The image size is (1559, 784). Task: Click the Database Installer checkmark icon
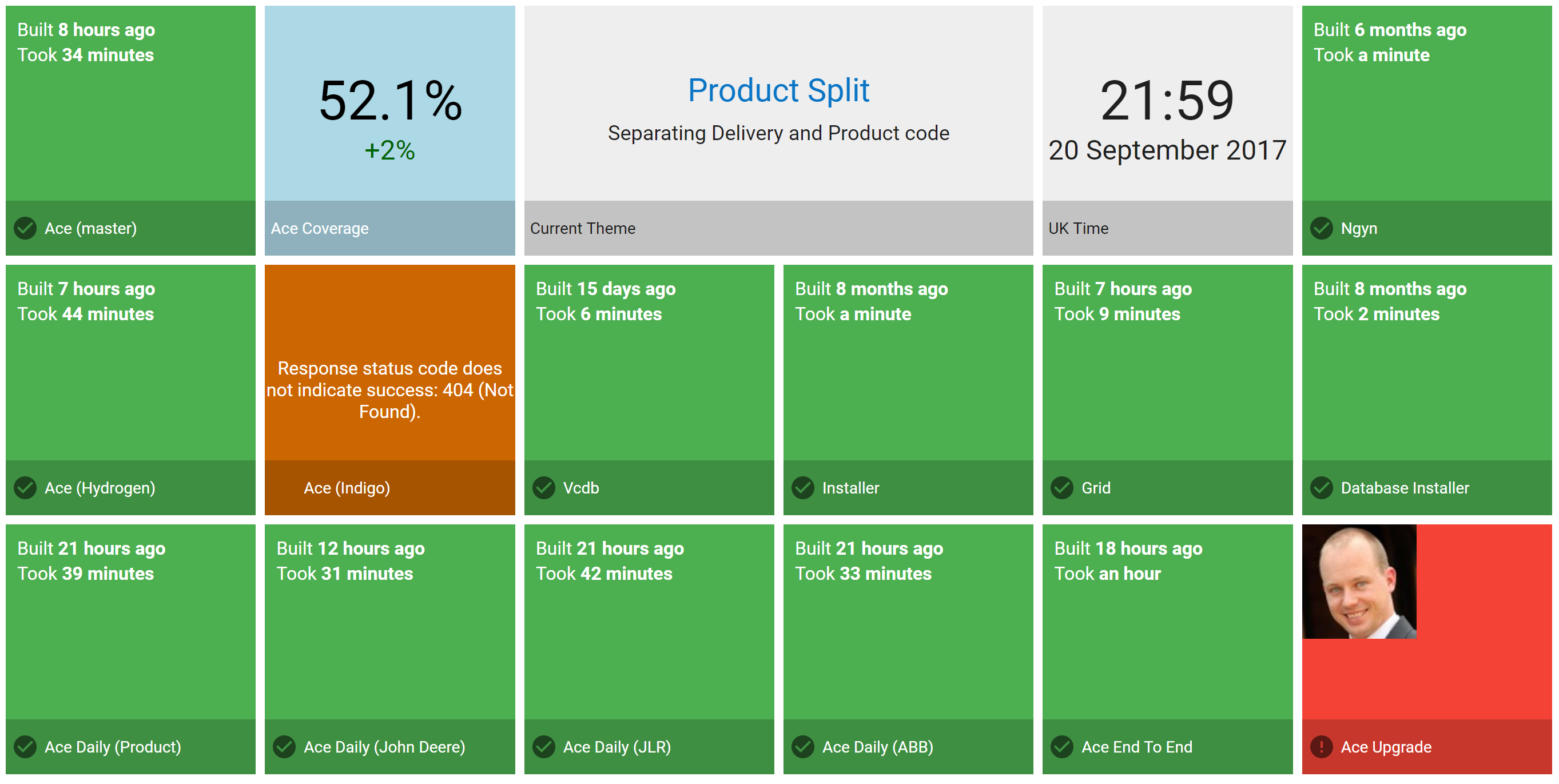(x=1321, y=488)
